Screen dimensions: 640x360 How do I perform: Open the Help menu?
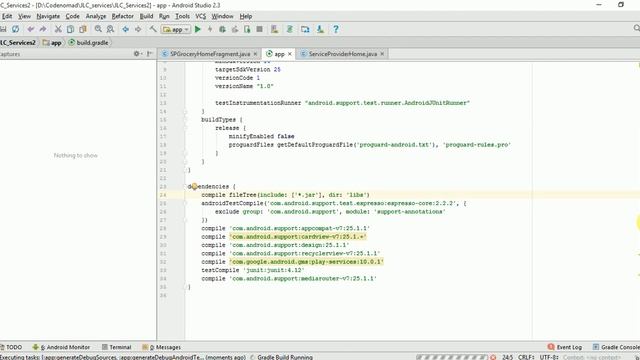click(246, 16)
